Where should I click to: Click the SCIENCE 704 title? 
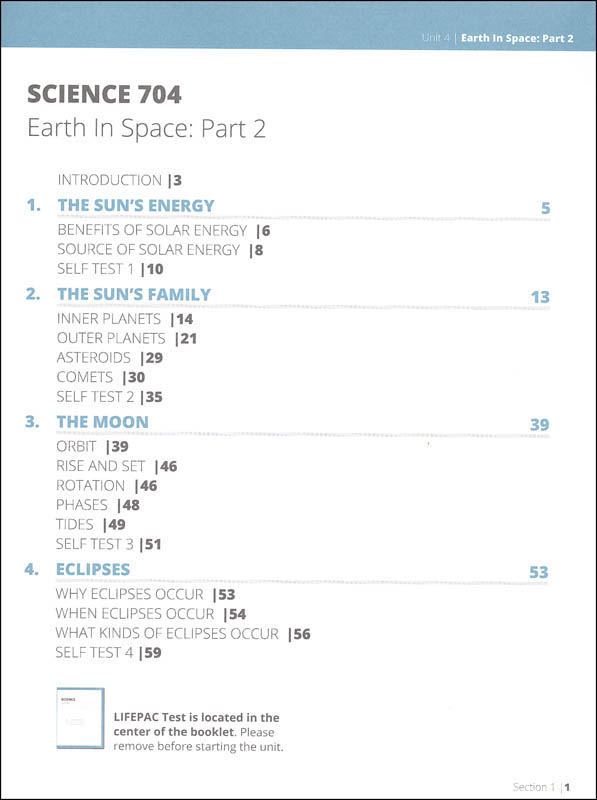click(x=104, y=94)
